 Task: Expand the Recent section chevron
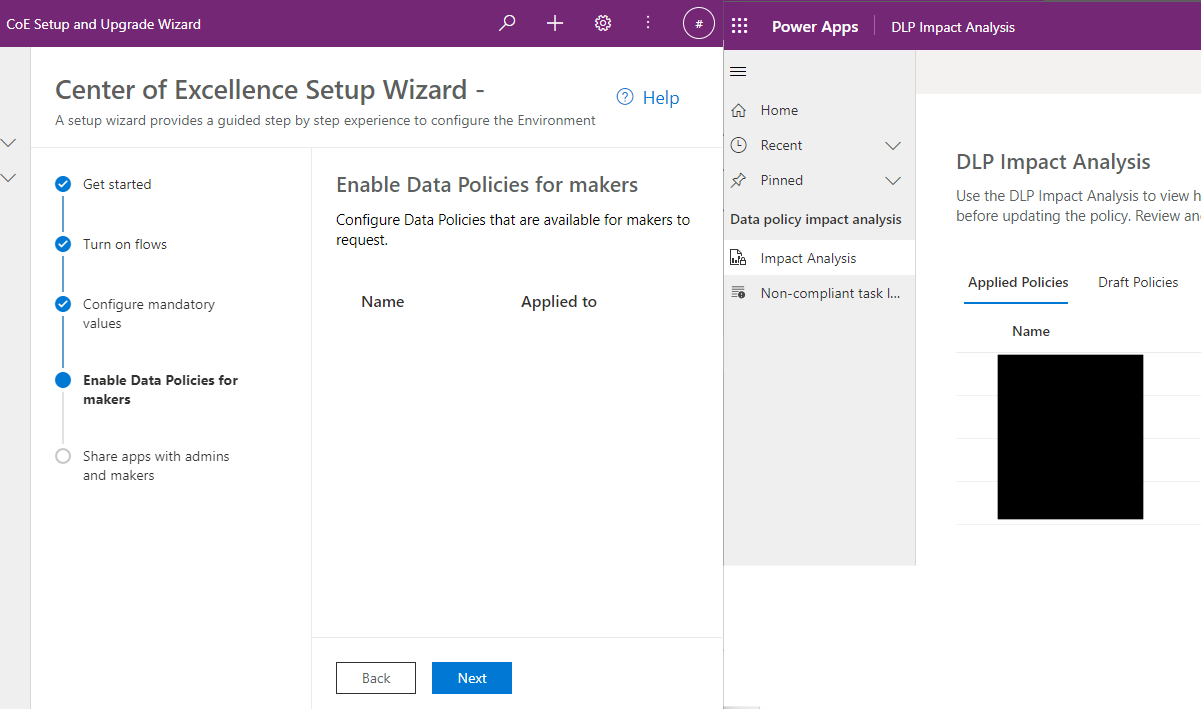tap(892, 145)
